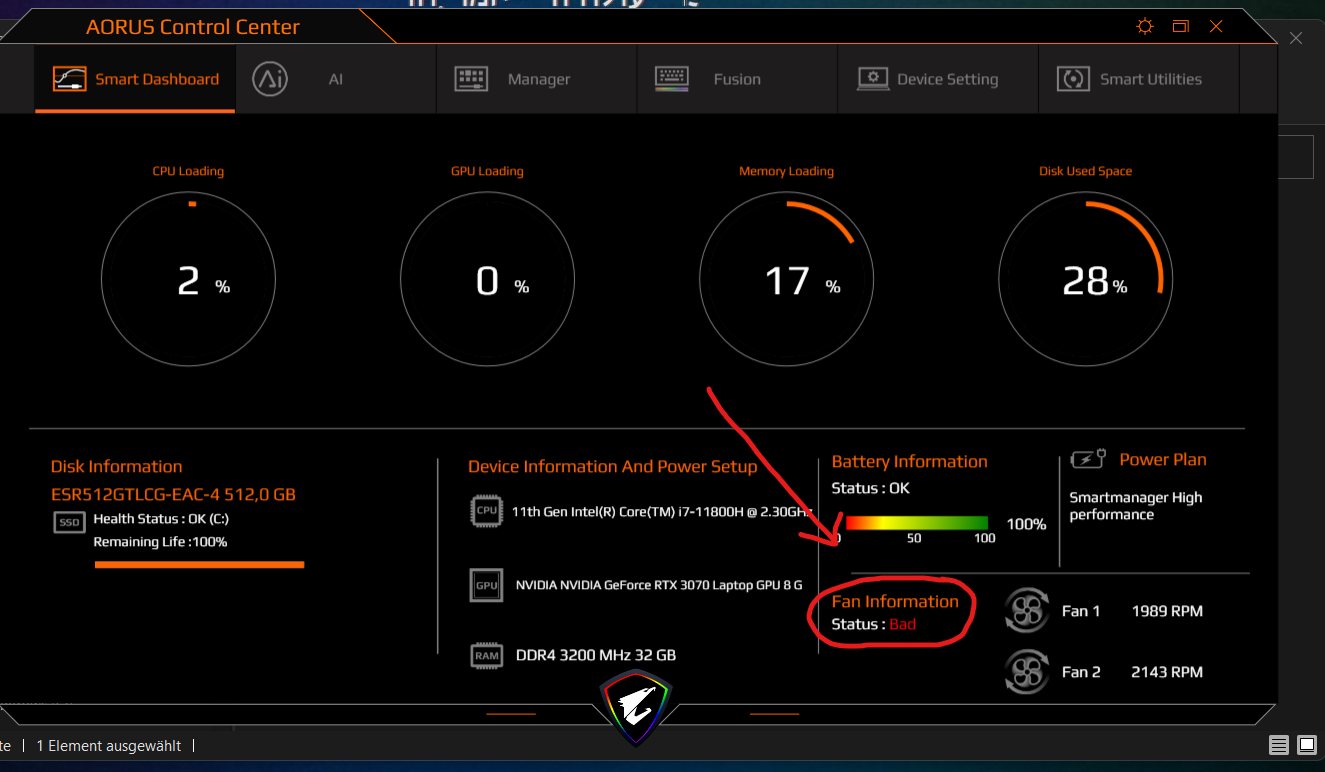The width and height of the screenshot is (1325, 772).
Task: Click the Device Setting laptop icon
Action: 873,79
